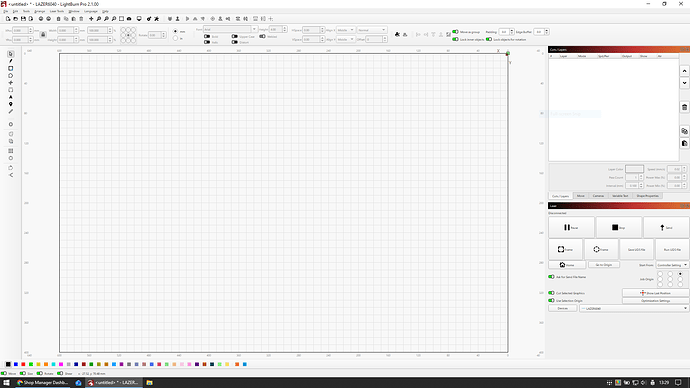The image size is (690, 388).
Task: Disable the Move as group switch
Action: pos(455,32)
